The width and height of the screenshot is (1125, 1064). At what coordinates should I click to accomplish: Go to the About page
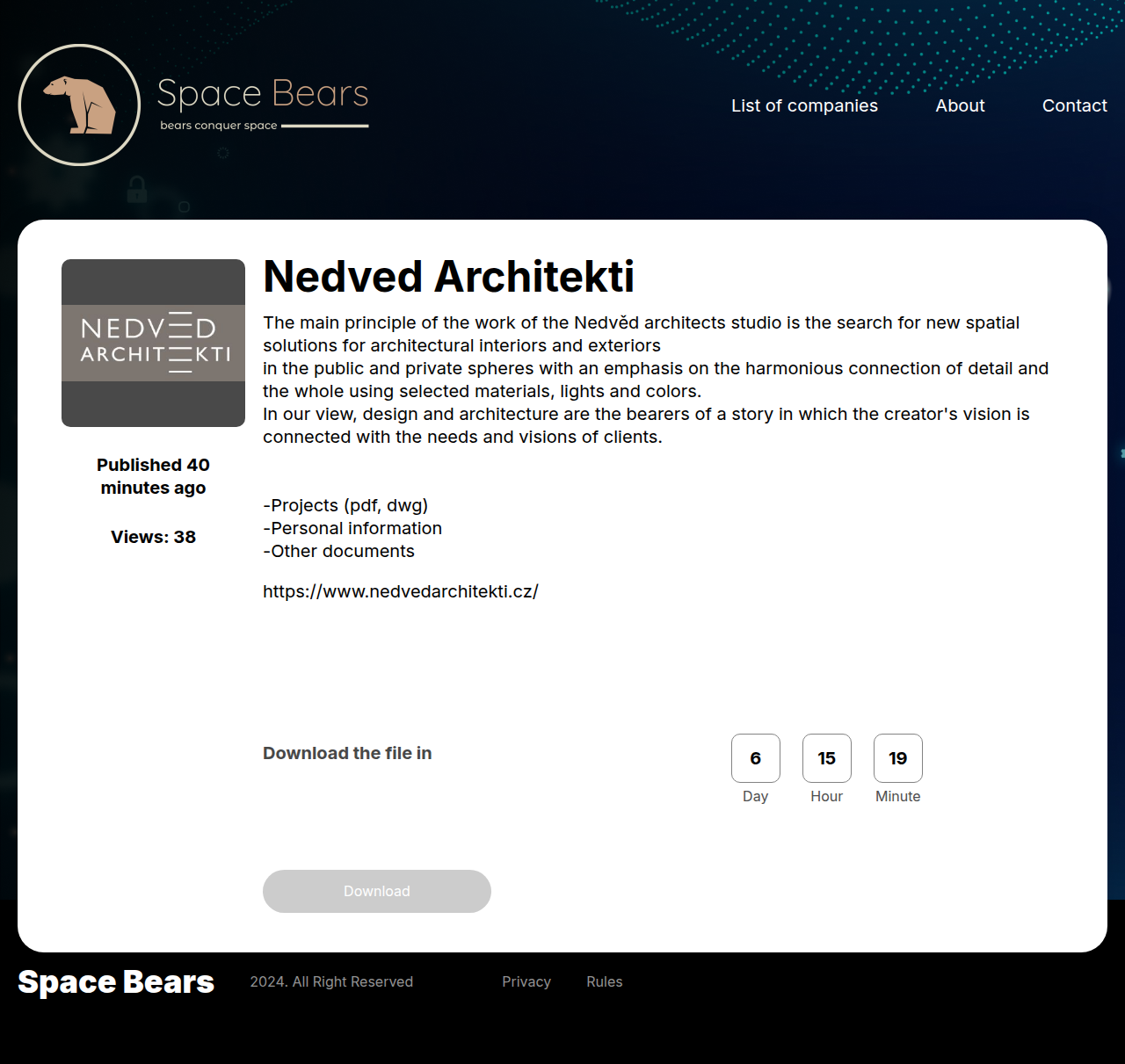pos(960,105)
